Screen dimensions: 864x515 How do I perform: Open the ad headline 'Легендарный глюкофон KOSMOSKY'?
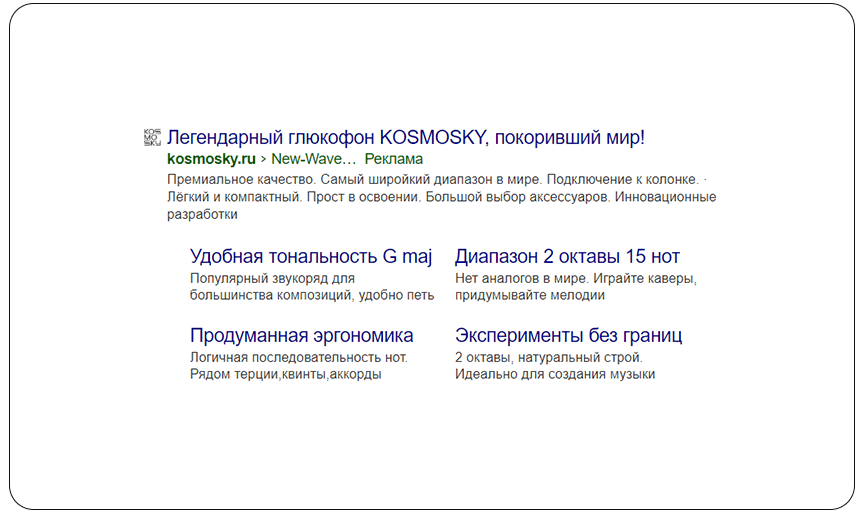point(406,137)
